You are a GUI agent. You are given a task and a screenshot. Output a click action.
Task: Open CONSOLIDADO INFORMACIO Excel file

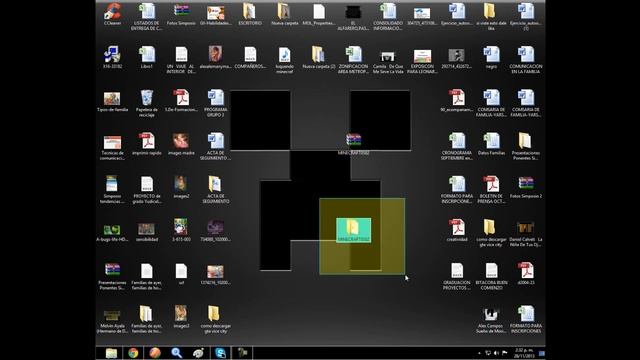pos(388,17)
